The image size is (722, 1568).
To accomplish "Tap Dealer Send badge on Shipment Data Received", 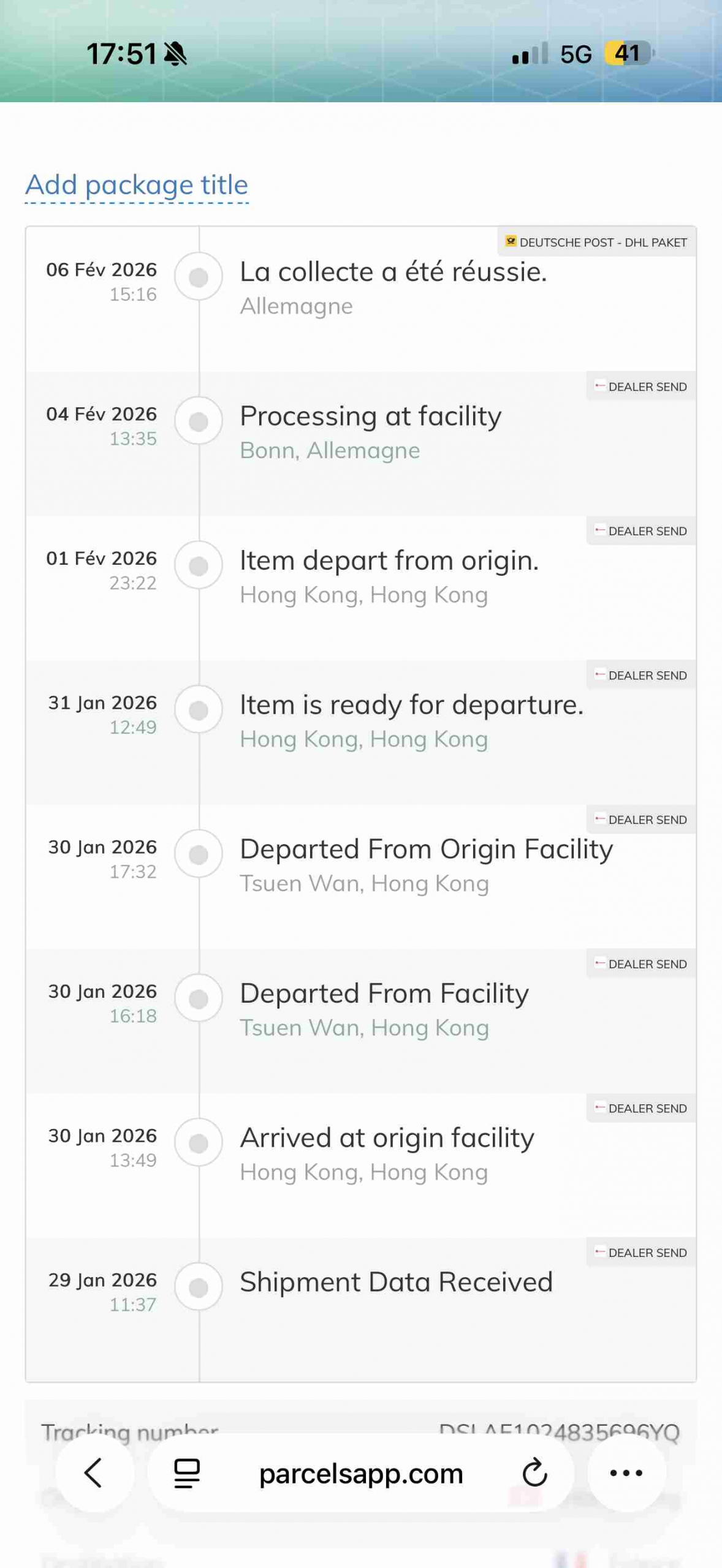I will coord(641,1253).
